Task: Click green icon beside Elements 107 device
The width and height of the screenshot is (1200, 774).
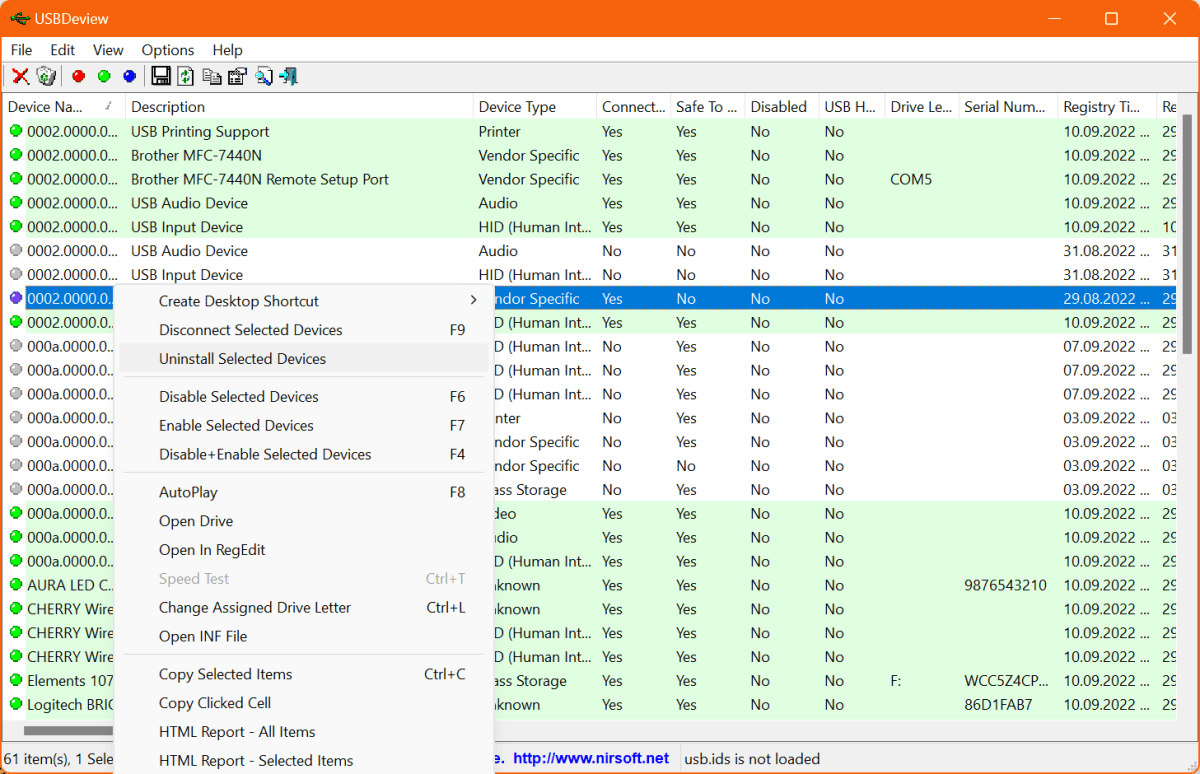Action: point(16,680)
